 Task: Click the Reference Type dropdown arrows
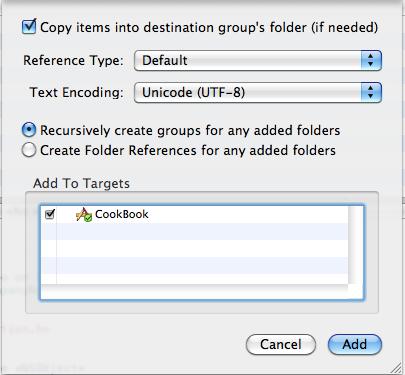tap(371, 61)
